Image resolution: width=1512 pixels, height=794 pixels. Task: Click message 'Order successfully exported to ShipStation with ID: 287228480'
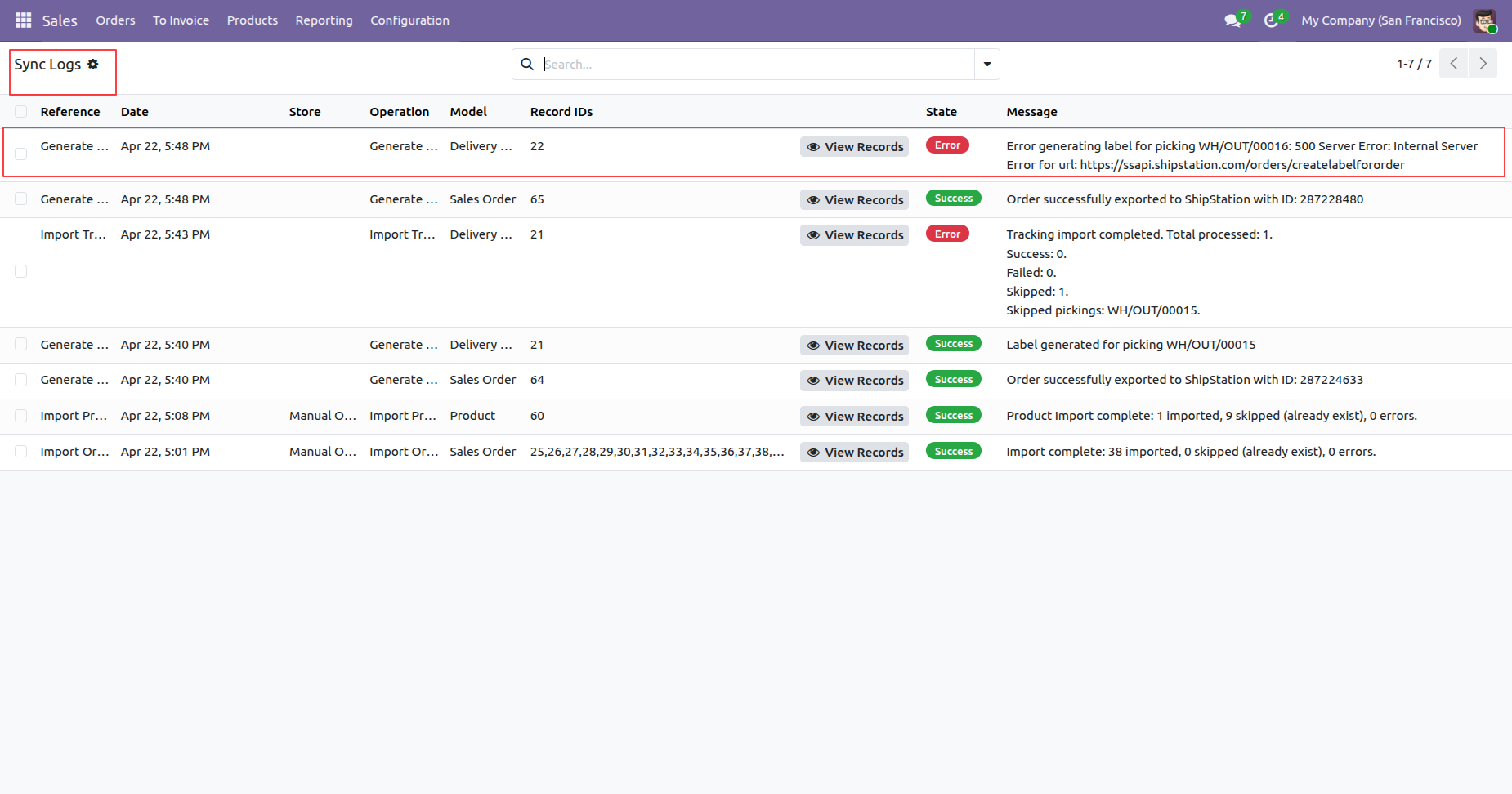click(x=1185, y=199)
